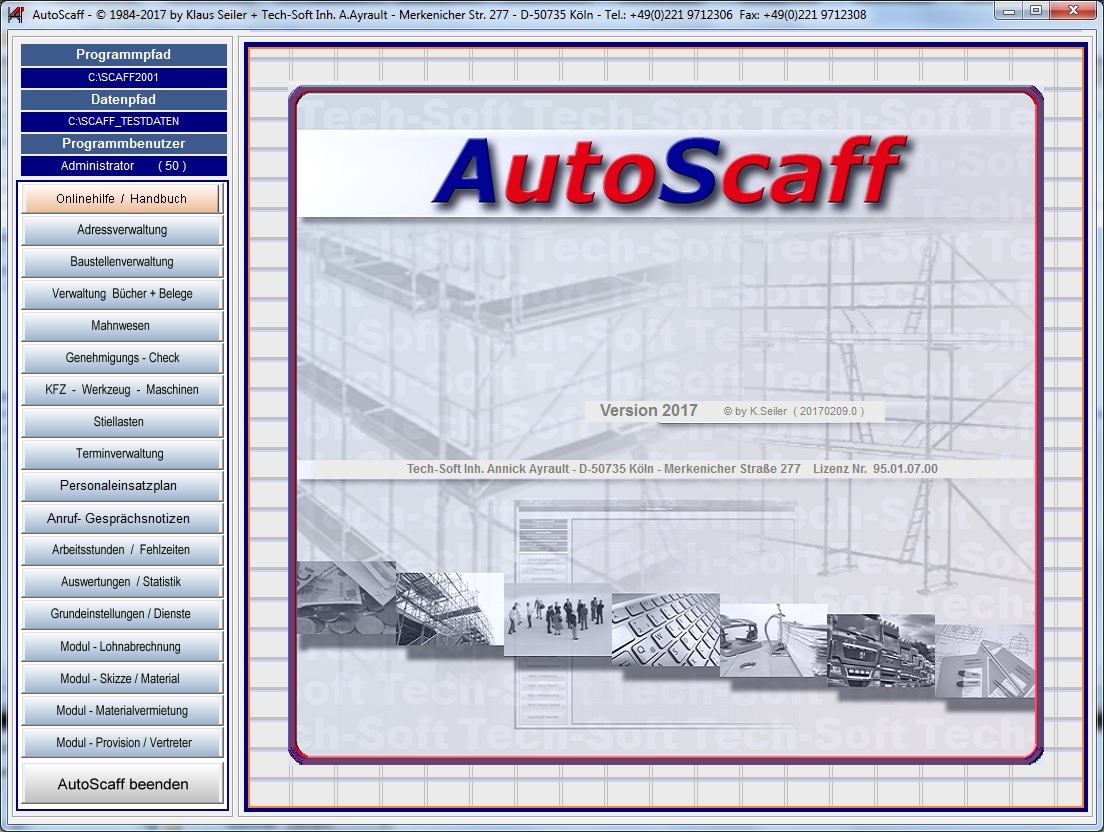Click the file binders thumbnail
This screenshot has width=1104, height=832.
pos(773,641)
